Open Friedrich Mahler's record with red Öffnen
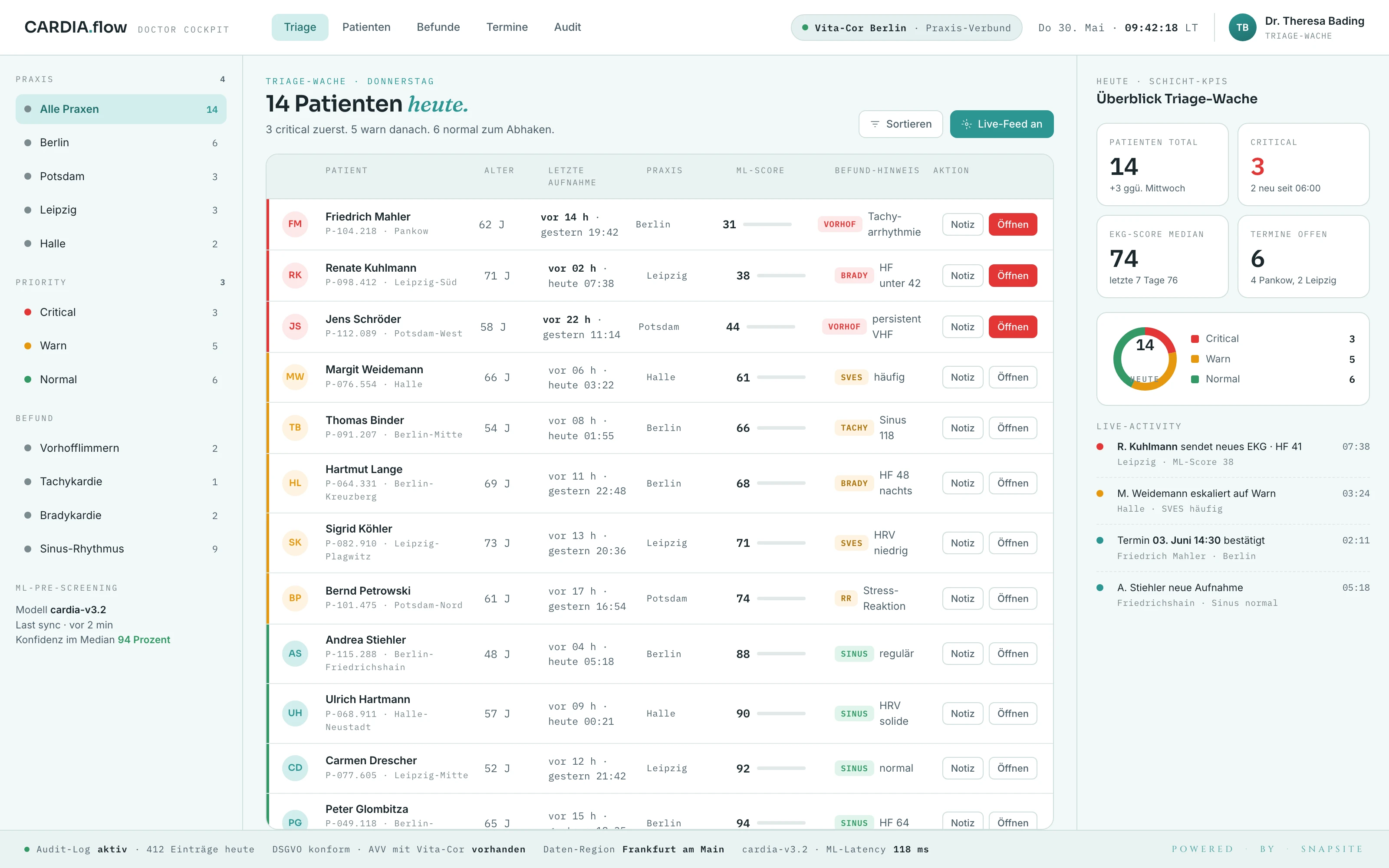Screen dimensions: 1389x868 1013,224
